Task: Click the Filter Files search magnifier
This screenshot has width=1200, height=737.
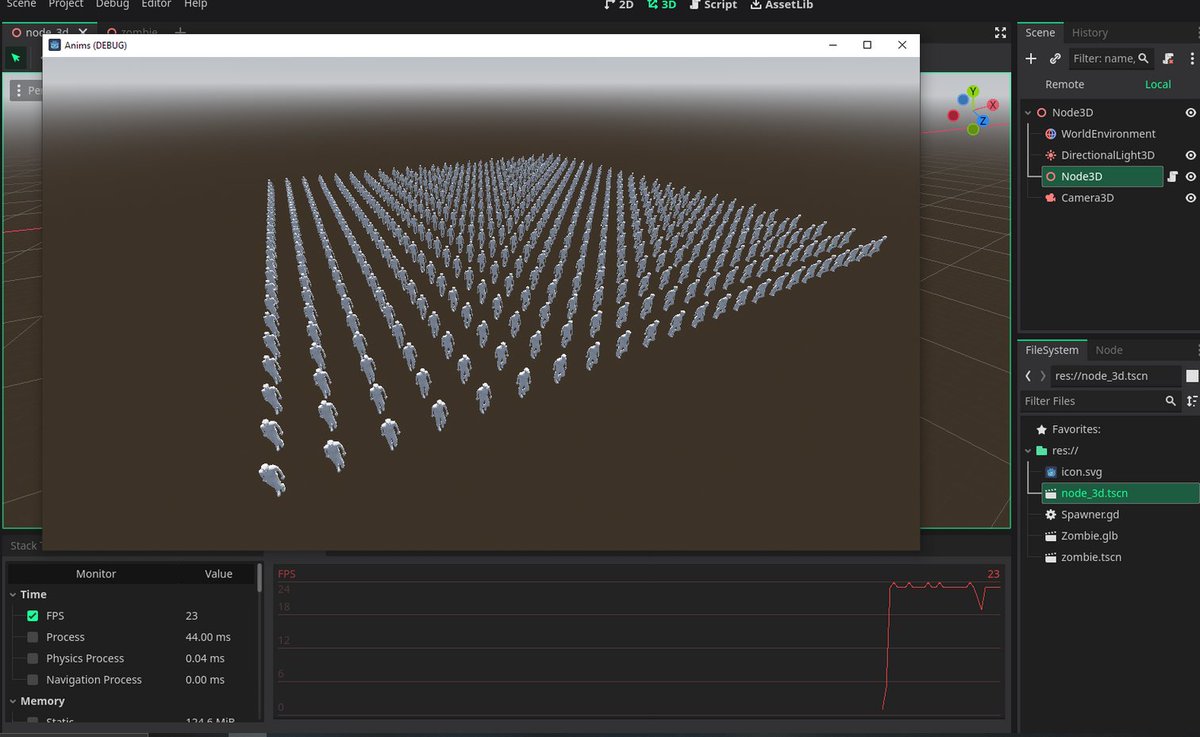Action: click(1171, 401)
